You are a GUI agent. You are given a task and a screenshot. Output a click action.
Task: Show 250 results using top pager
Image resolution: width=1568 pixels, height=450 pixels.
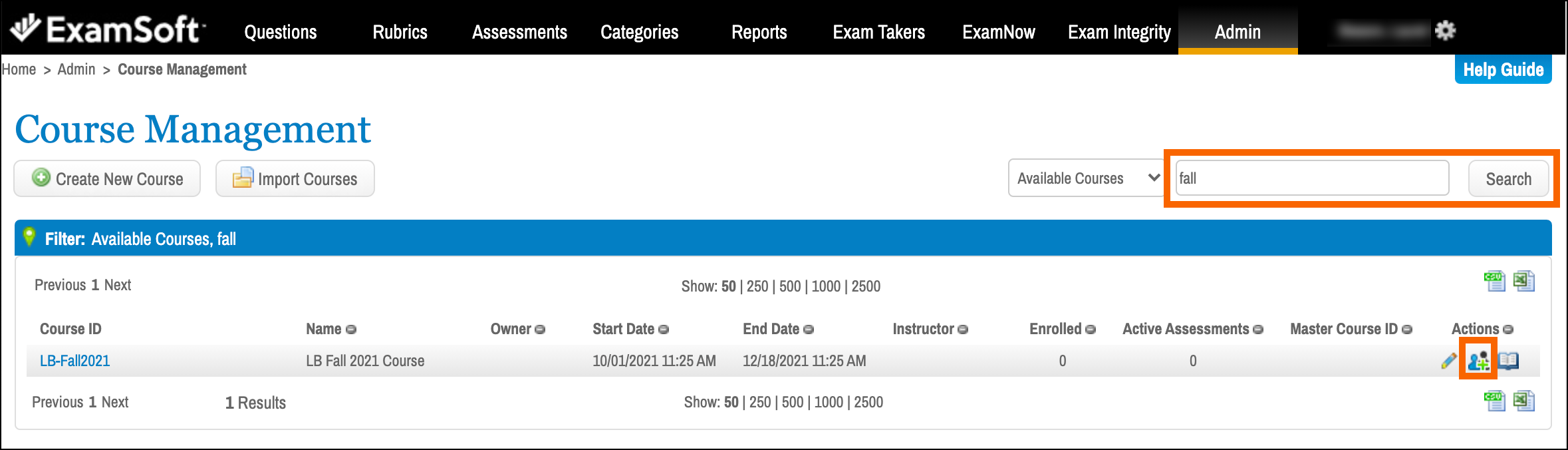pos(757,286)
